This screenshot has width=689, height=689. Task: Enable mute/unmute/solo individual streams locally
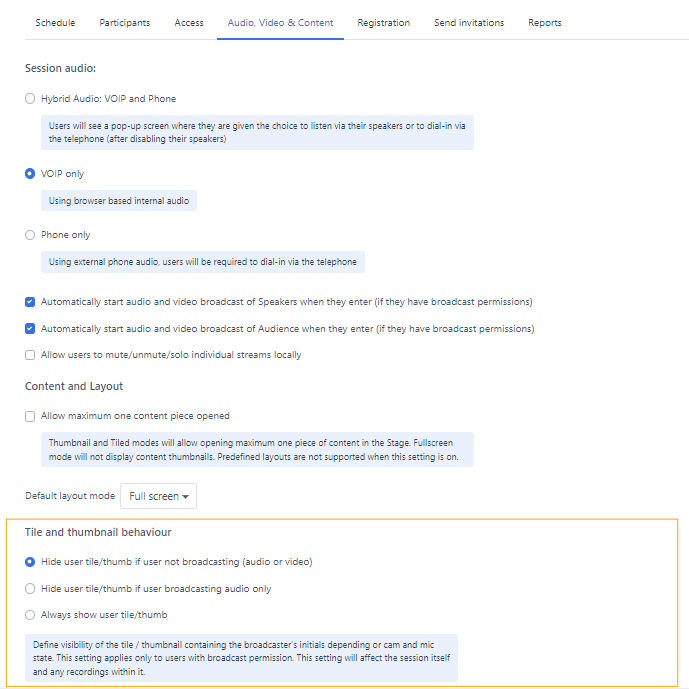(x=30, y=355)
